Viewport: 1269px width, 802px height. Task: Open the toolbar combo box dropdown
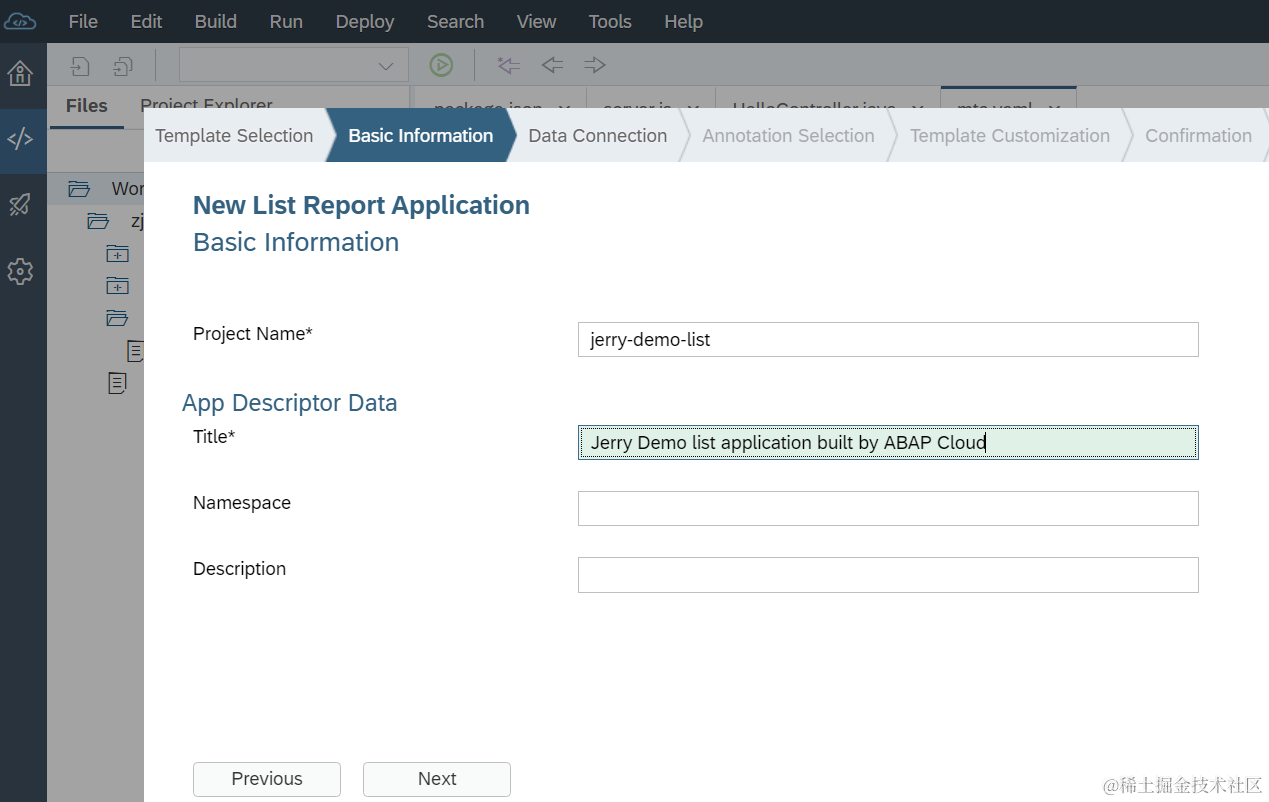coord(294,65)
